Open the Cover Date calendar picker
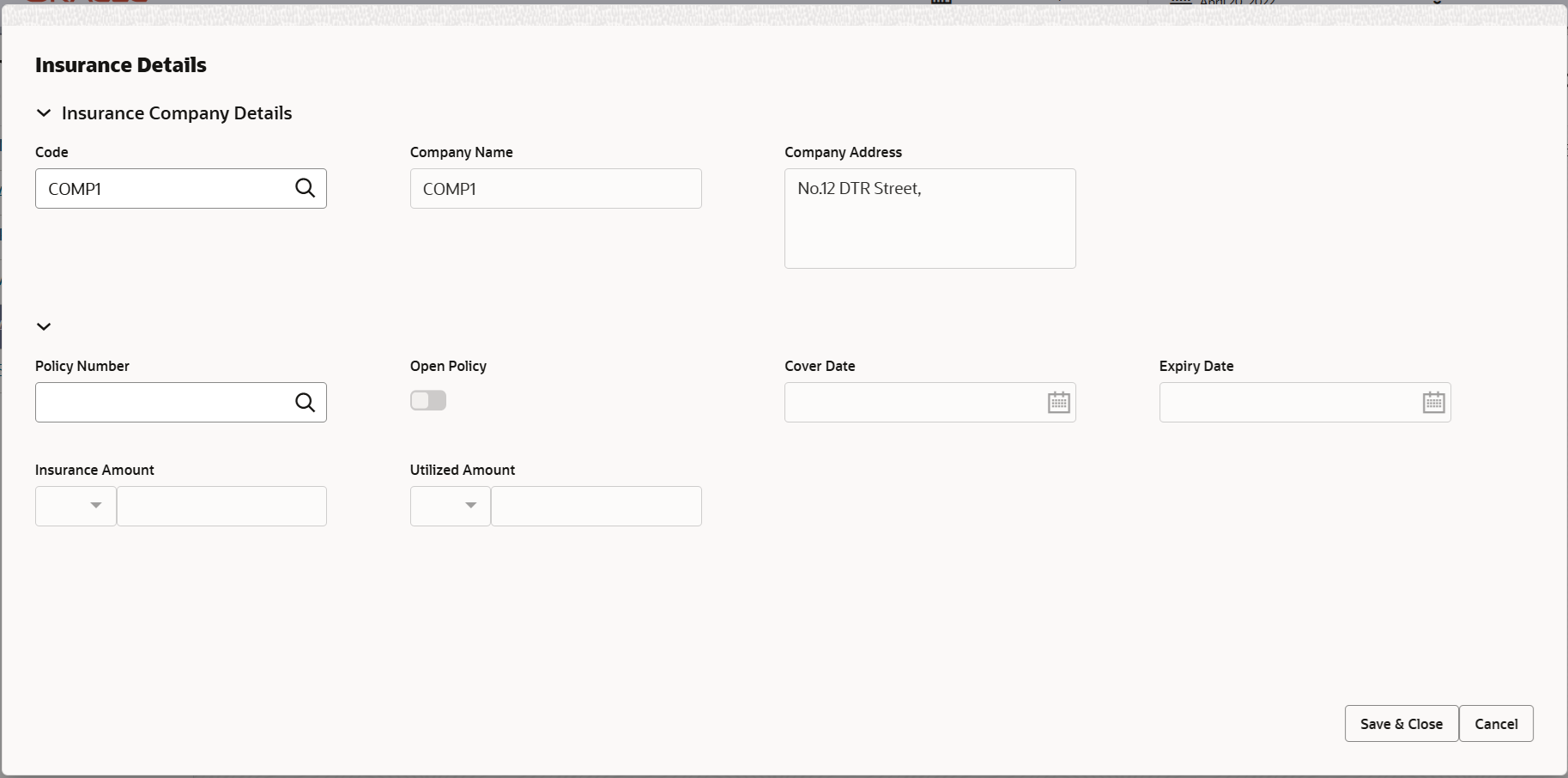The height and width of the screenshot is (778, 1568). click(1058, 402)
